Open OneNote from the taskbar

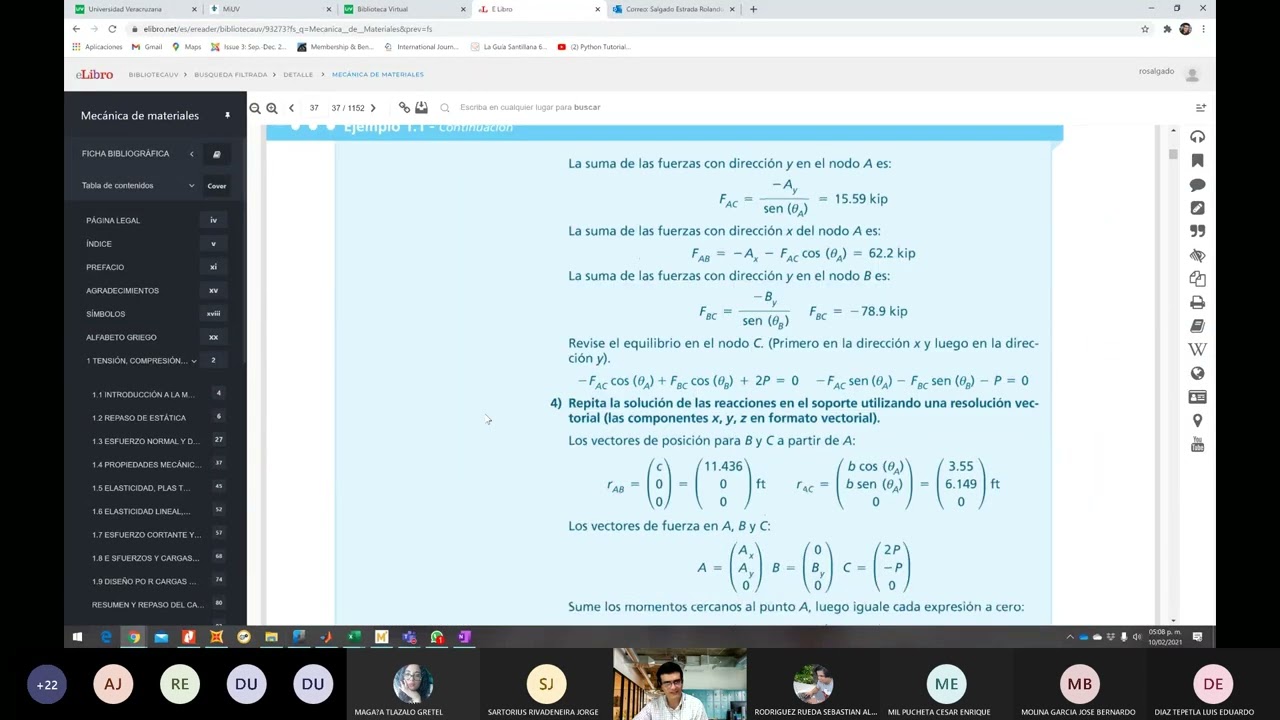(464, 637)
